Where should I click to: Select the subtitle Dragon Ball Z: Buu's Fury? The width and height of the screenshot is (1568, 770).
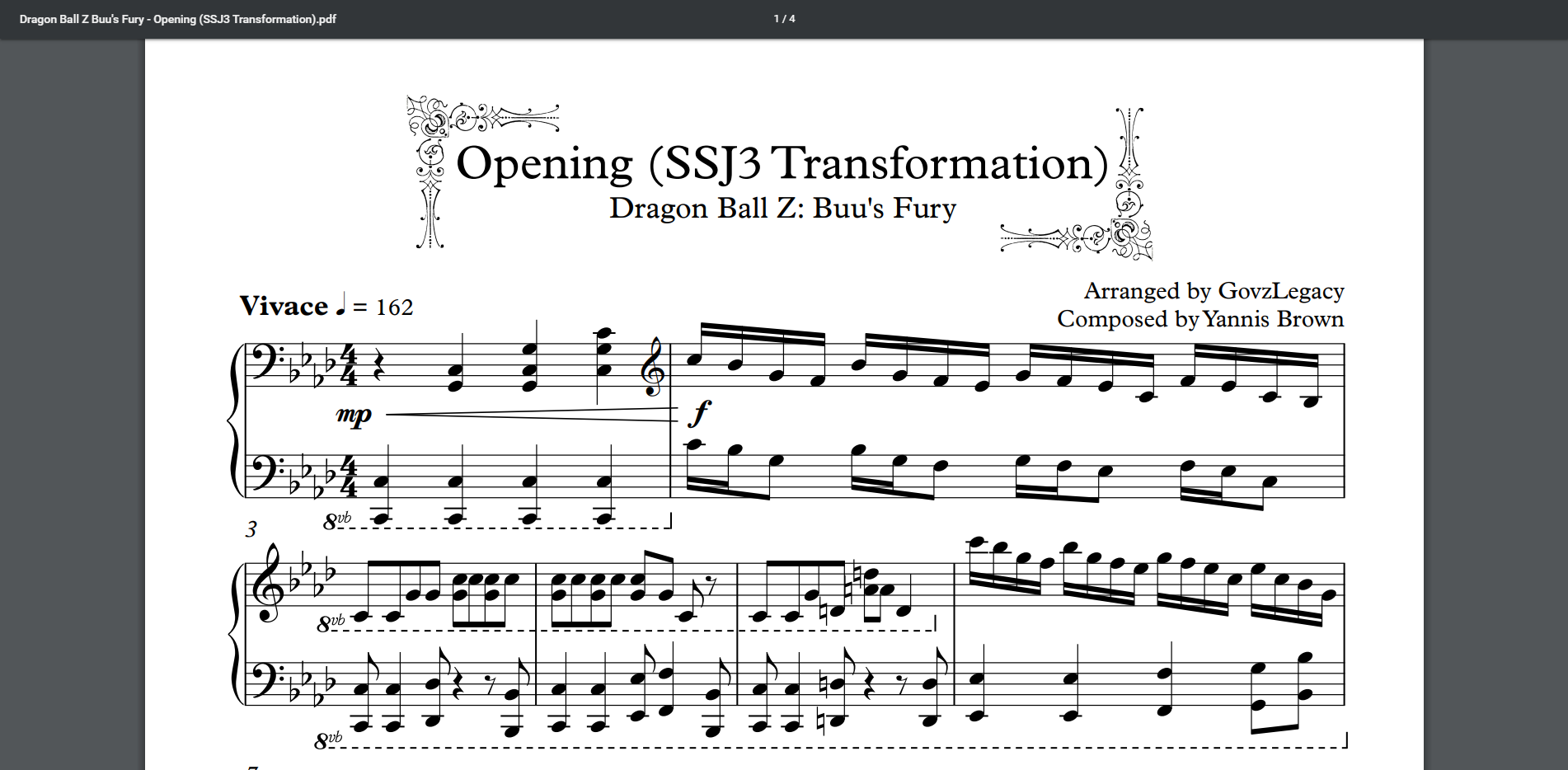pyautogui.click(x=782, y=208)
